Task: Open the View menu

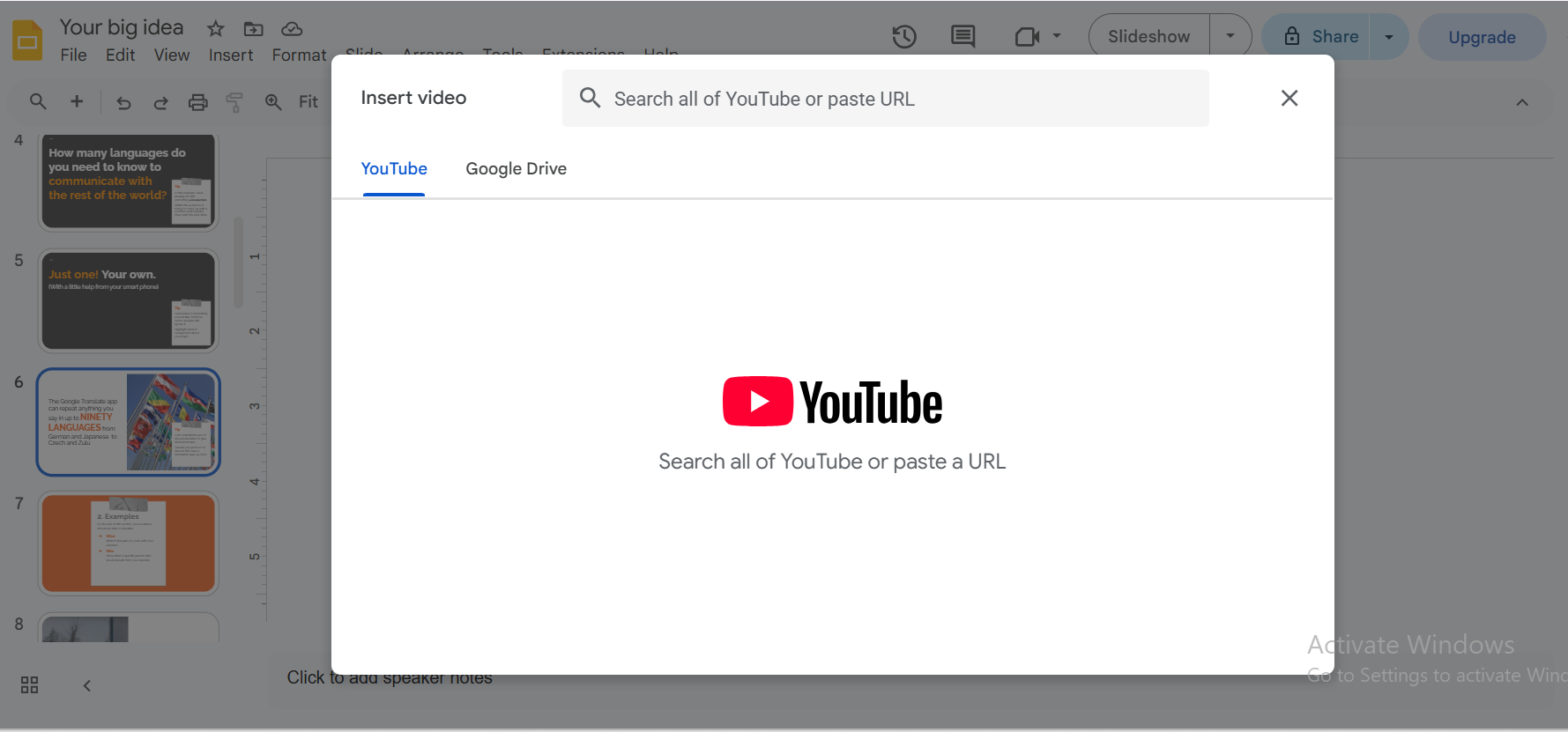Action: coord(172,55)
